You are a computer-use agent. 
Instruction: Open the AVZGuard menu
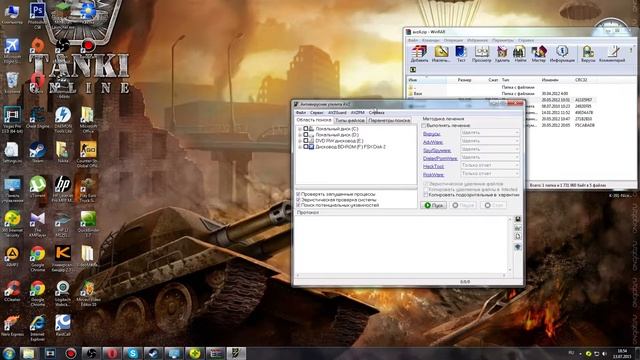point(337,113)
